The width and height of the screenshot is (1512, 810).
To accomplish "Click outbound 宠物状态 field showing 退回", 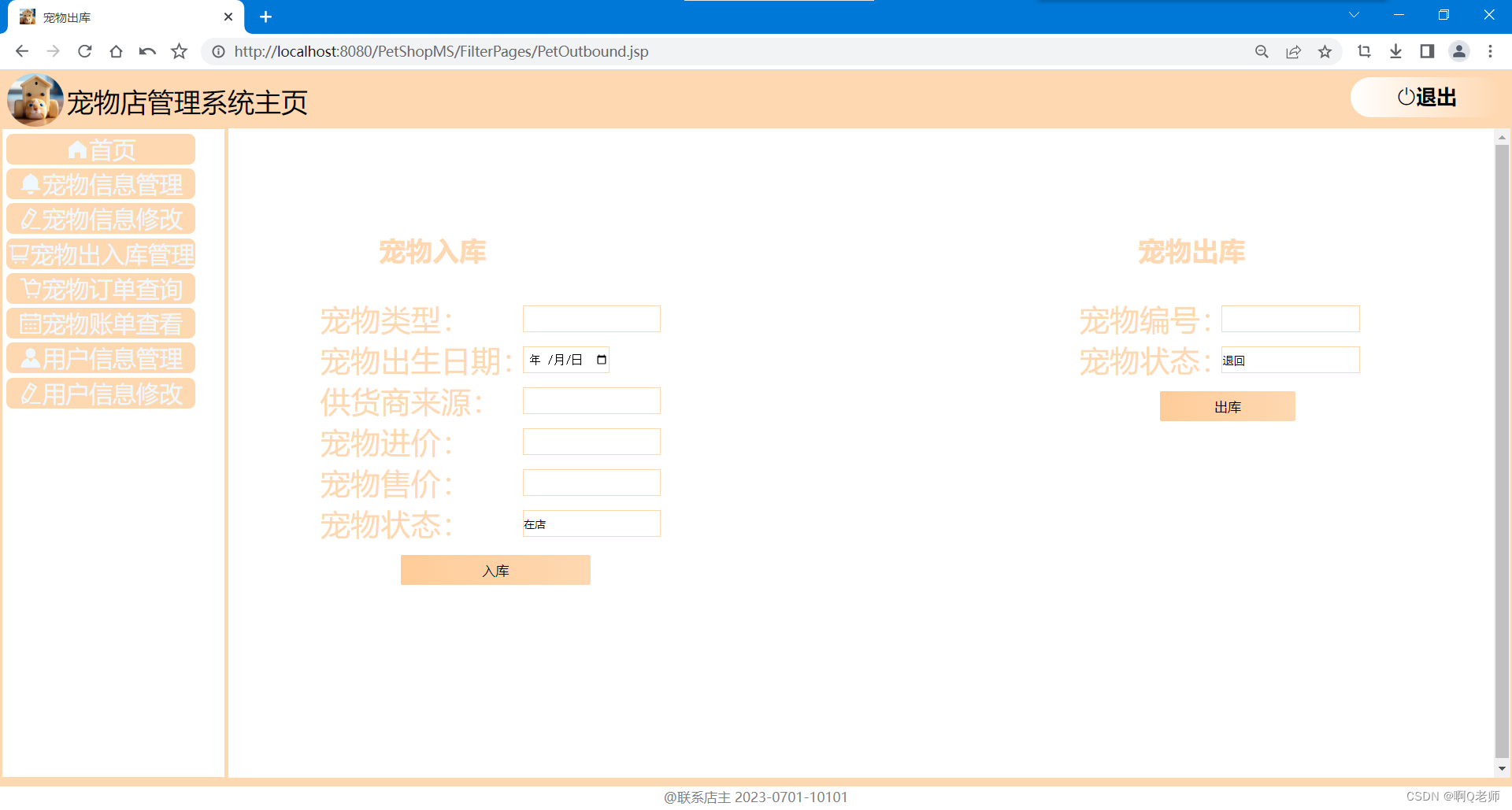I will [1290, 360].
